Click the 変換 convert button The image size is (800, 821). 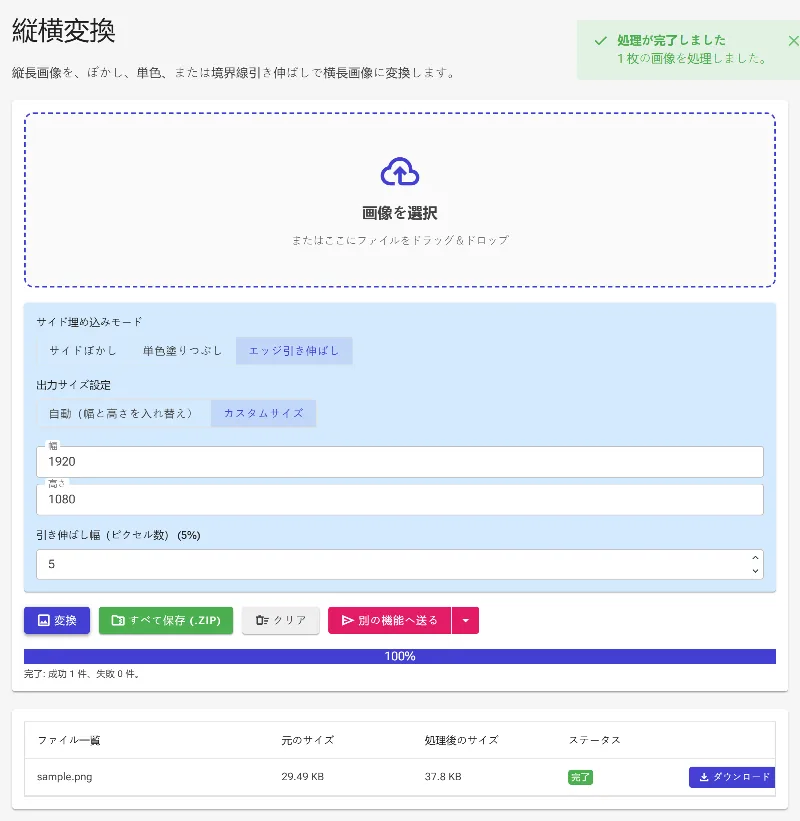click(57, 620)
